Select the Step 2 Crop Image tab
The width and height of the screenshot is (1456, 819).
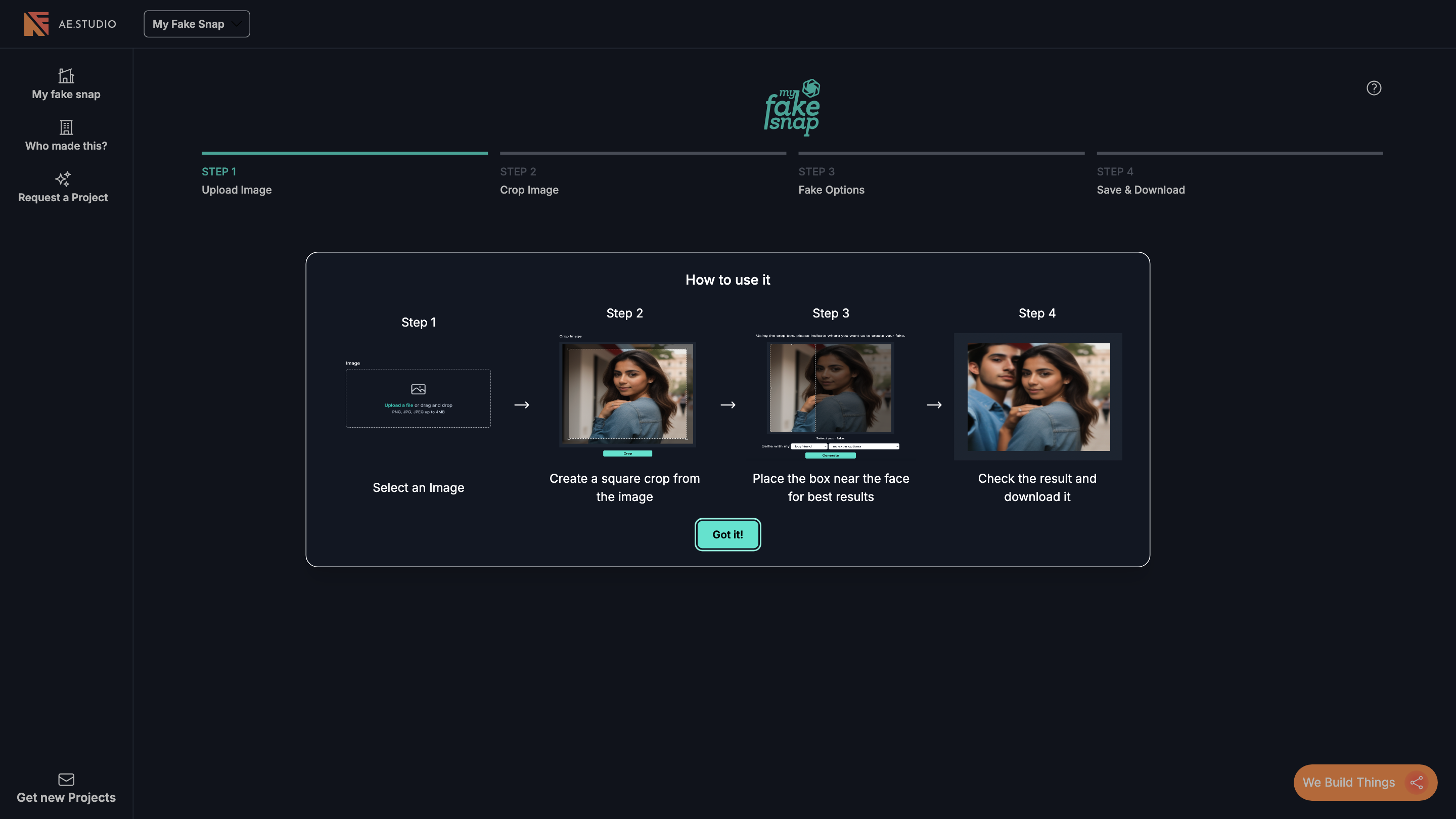pos(529,181)
